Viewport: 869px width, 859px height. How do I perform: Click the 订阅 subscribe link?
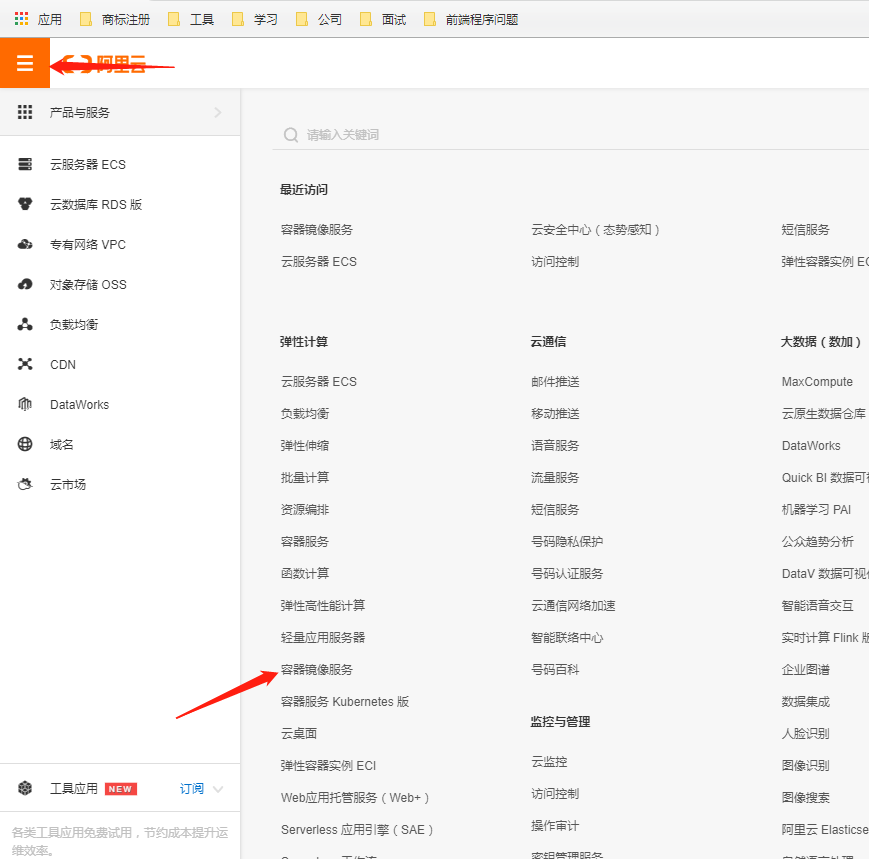[x=192, y=789]
